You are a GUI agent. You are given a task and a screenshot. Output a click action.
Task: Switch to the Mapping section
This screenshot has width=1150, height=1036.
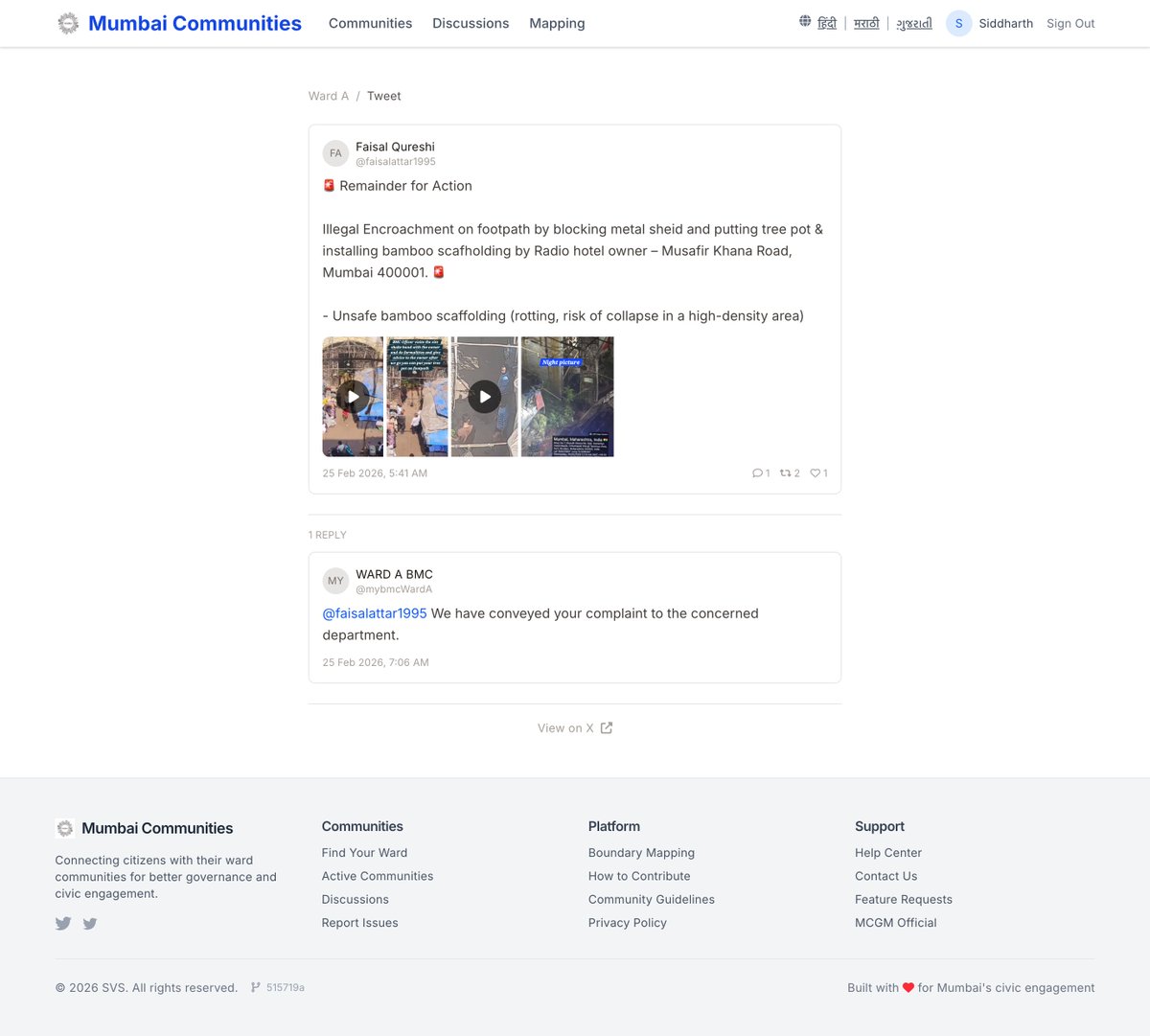pyautogui.click(x=557, y=23)
